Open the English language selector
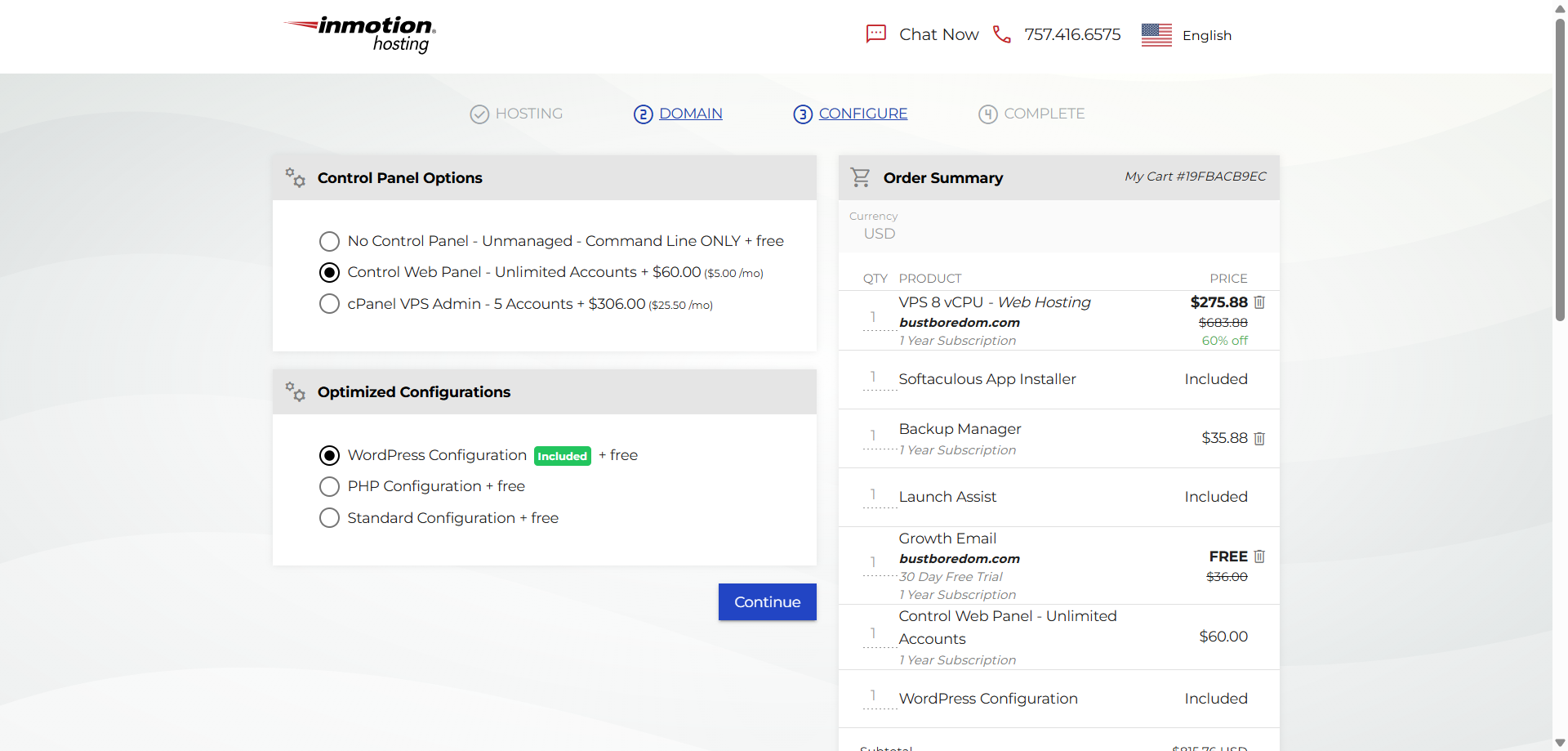 point(1206,35)
